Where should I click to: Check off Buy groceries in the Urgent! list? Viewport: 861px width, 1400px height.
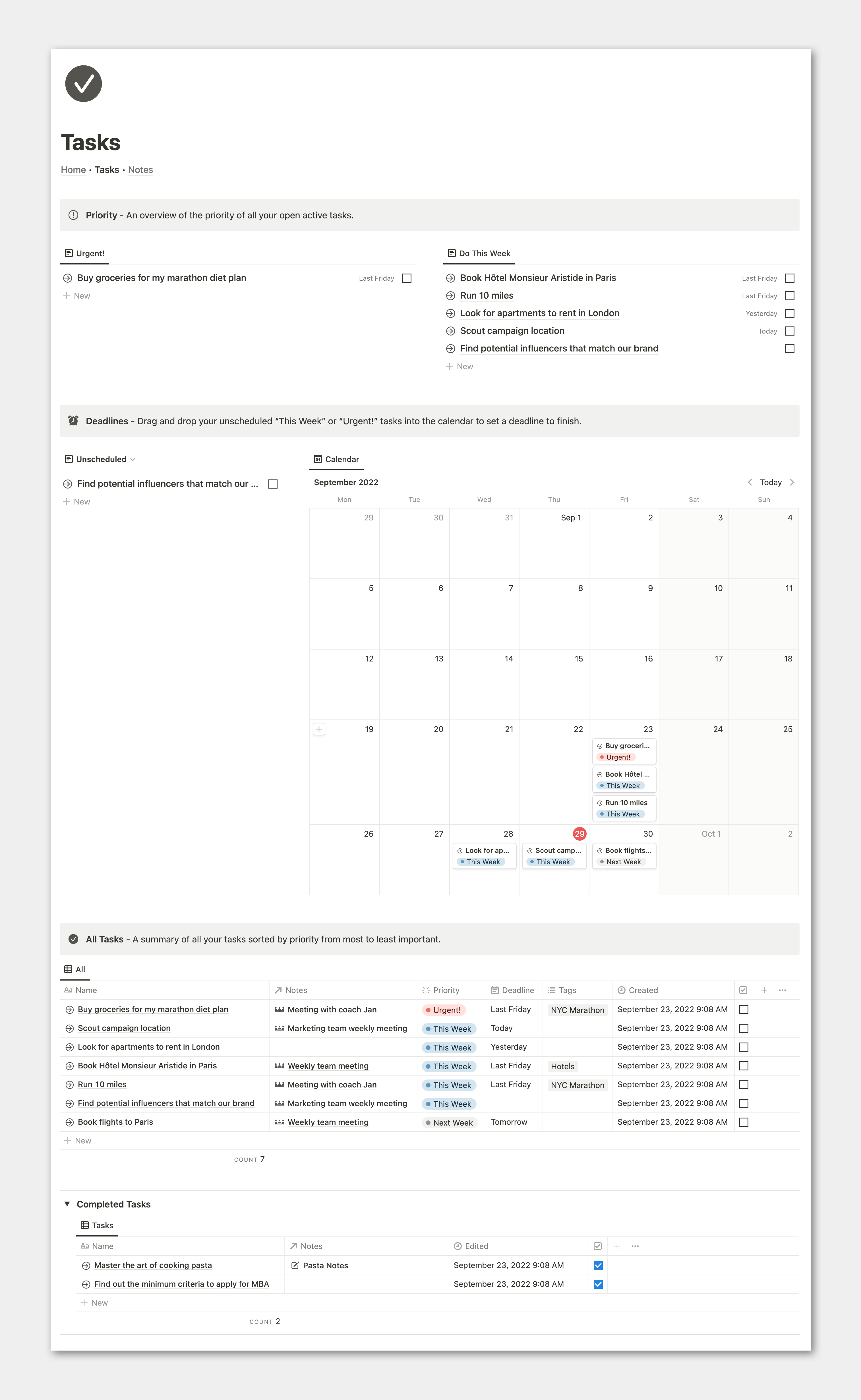pos(407,278)
